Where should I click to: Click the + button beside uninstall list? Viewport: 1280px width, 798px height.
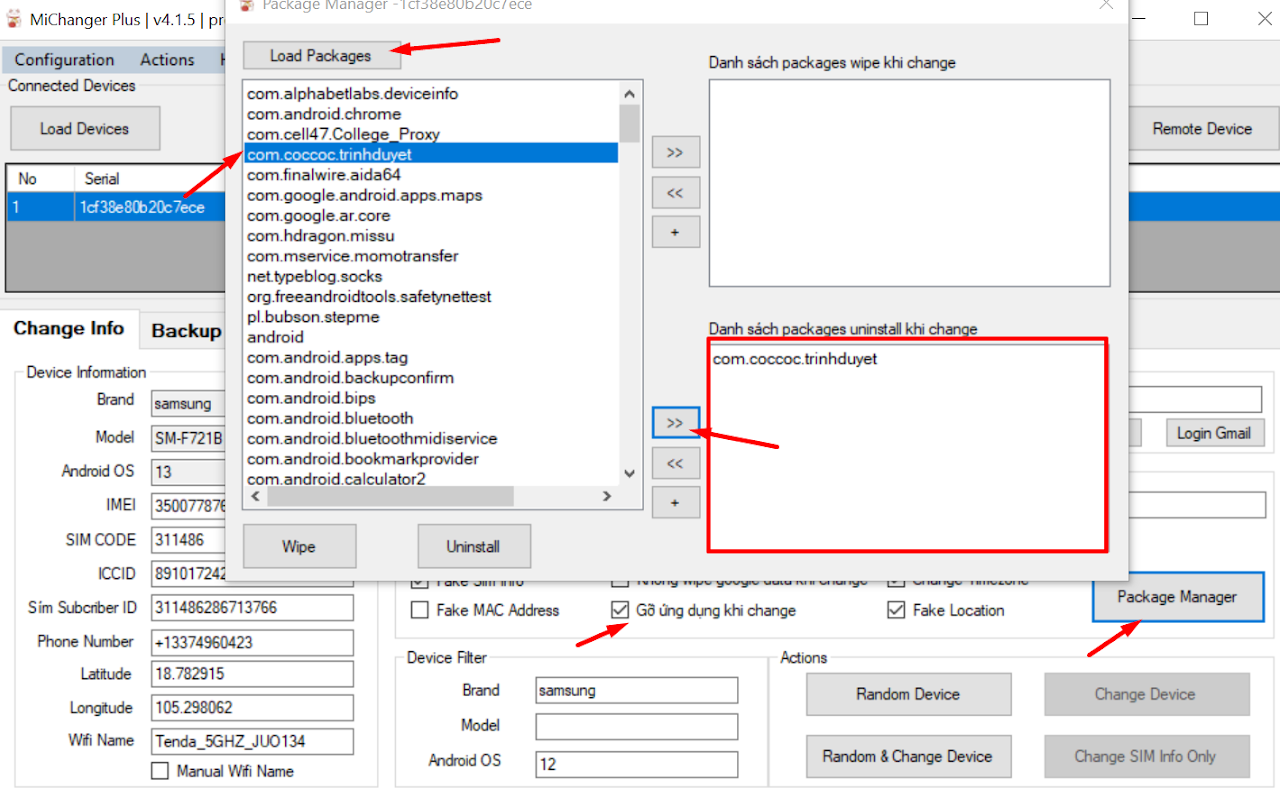click(675, 502)
